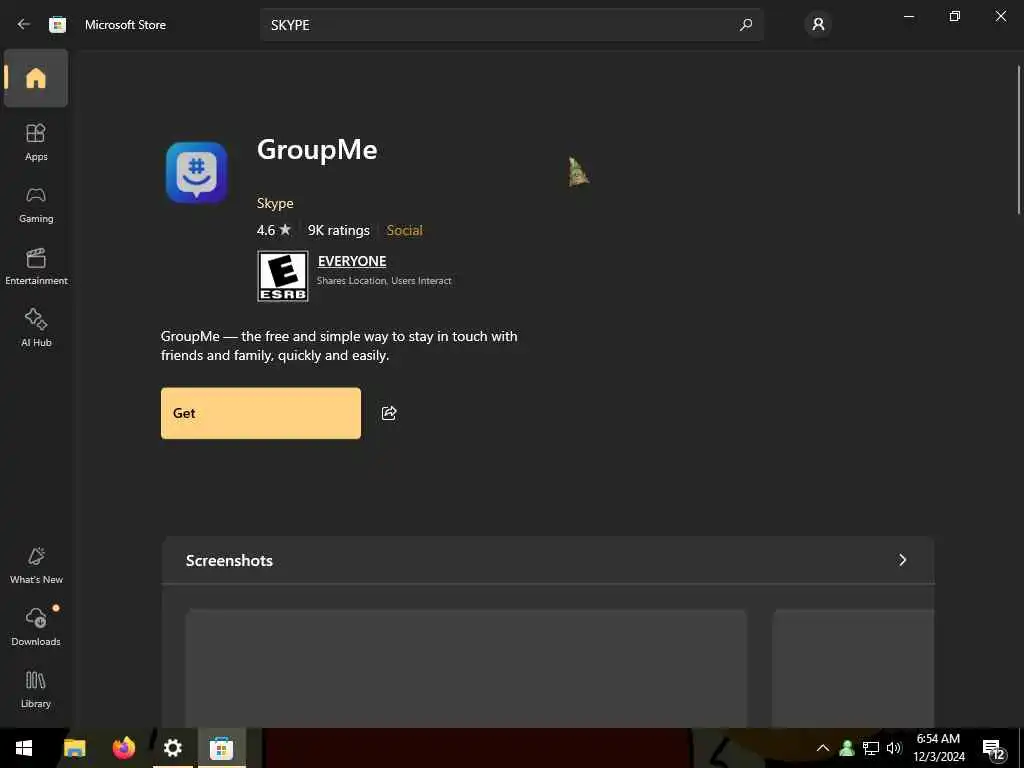Share the GroupMe app page
The image size is (1024, 768).
tap(389, 413)
